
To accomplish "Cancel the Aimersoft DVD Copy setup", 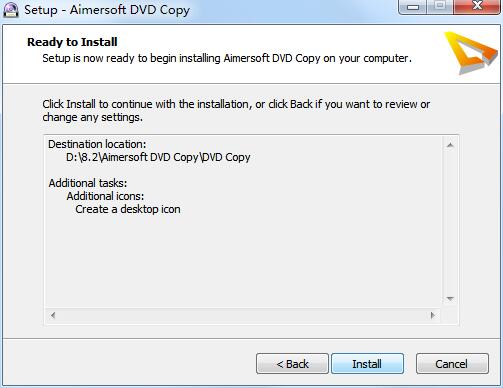I will pos(452,364).
